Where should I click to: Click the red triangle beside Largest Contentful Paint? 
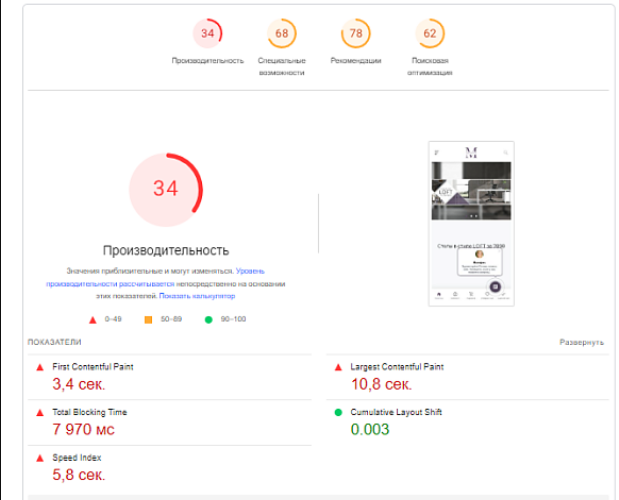click(338, 367)
